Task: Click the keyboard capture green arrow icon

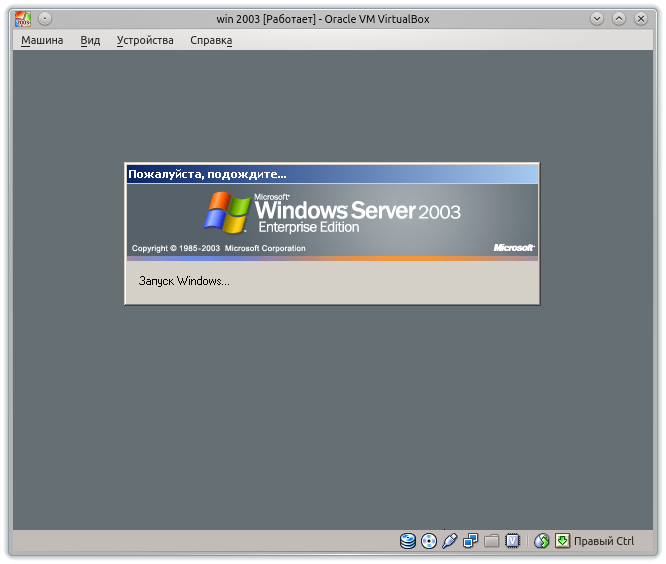Action: (x=562, y=541)
